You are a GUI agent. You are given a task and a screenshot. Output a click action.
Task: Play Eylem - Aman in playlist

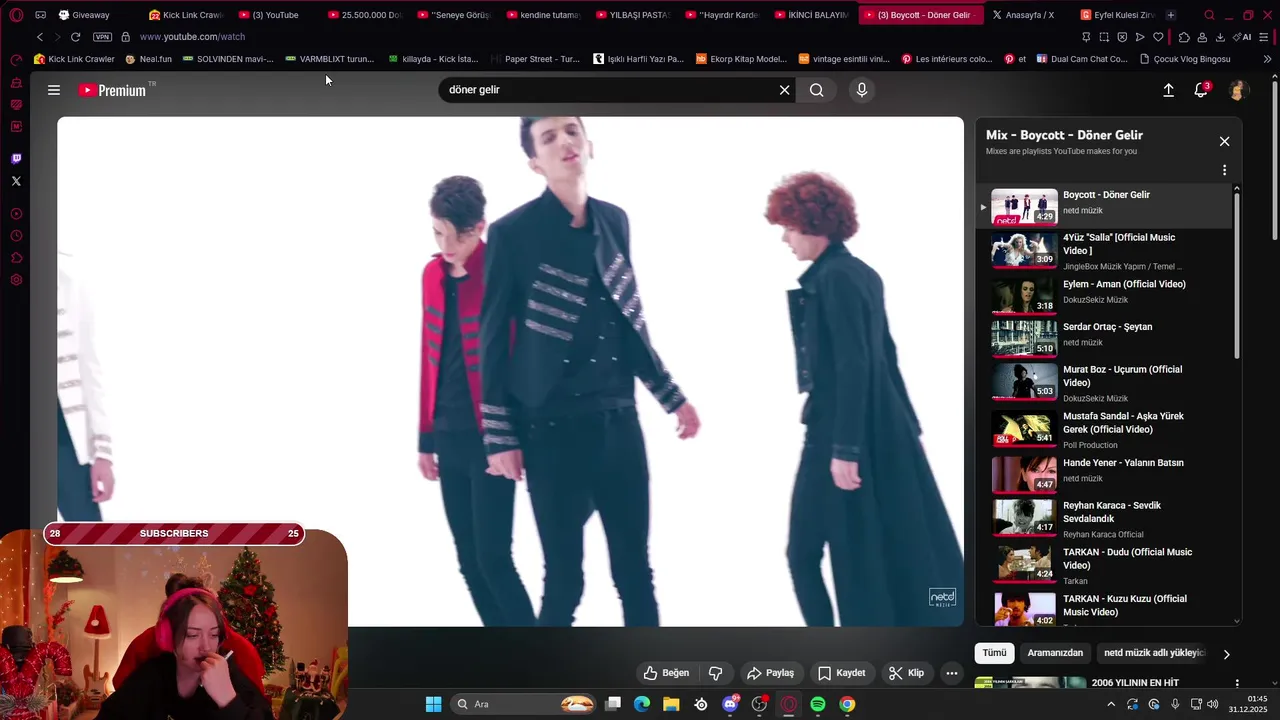(x=1105, y=294)
